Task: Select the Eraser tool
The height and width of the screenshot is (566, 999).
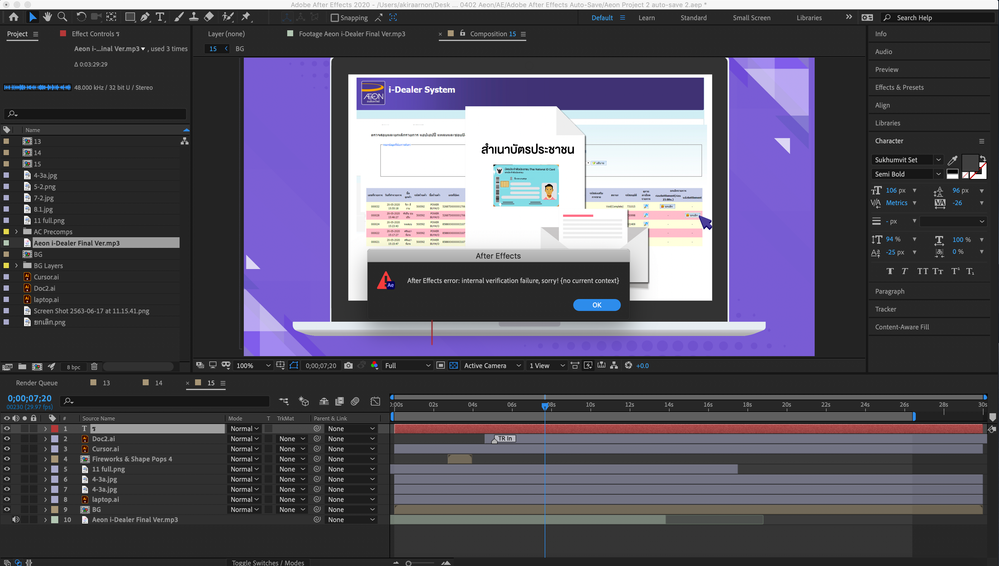Action: pyautogui.click(x=209, y=17)
